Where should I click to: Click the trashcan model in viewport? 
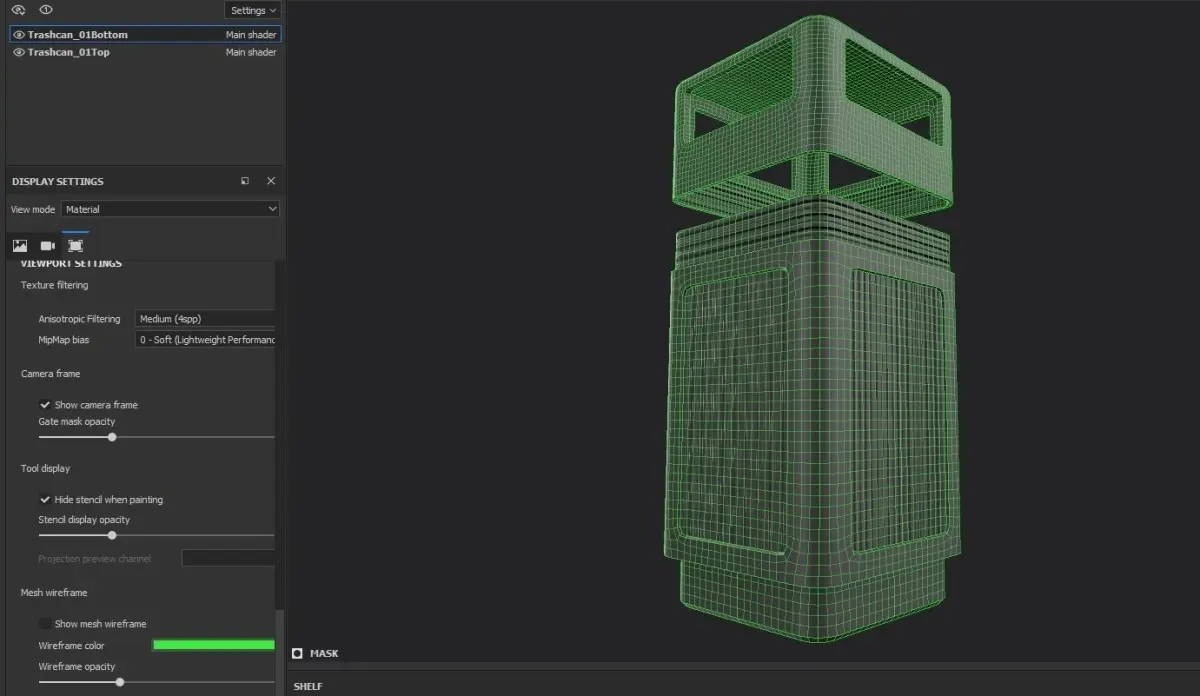[x=812, y=330]
